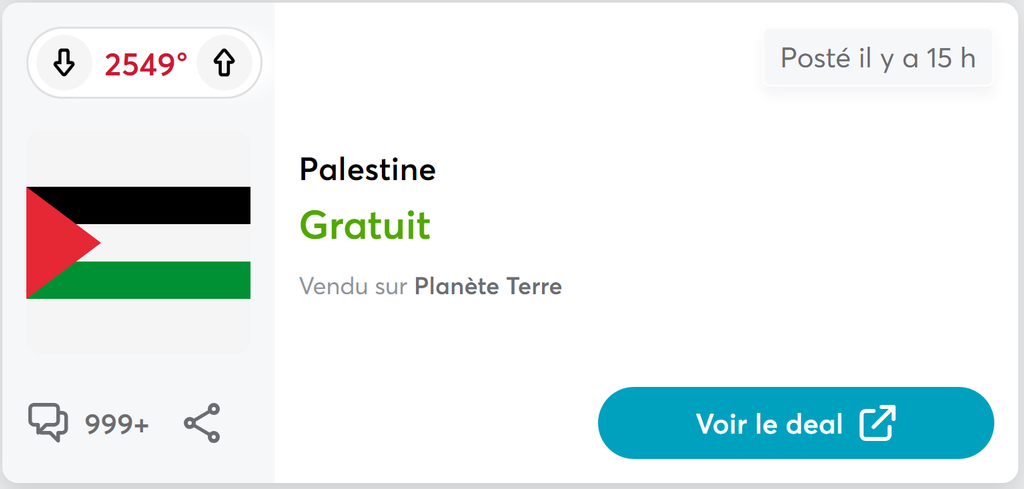The width and height of the screenshot is (1024, 489).
Task: Click the share icon
Action: (202, 423)
